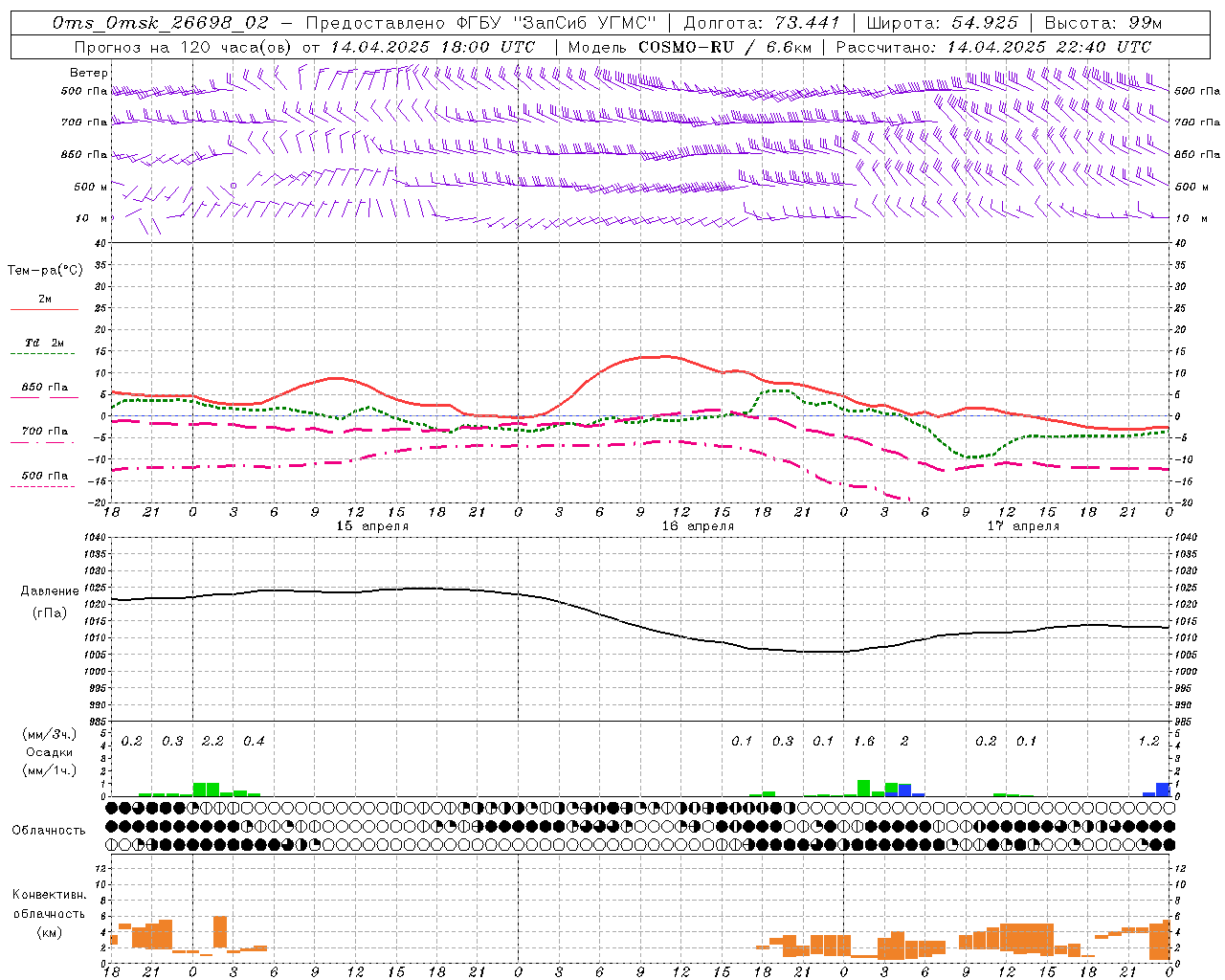Click the 15 апреля date label

point(372,526)
